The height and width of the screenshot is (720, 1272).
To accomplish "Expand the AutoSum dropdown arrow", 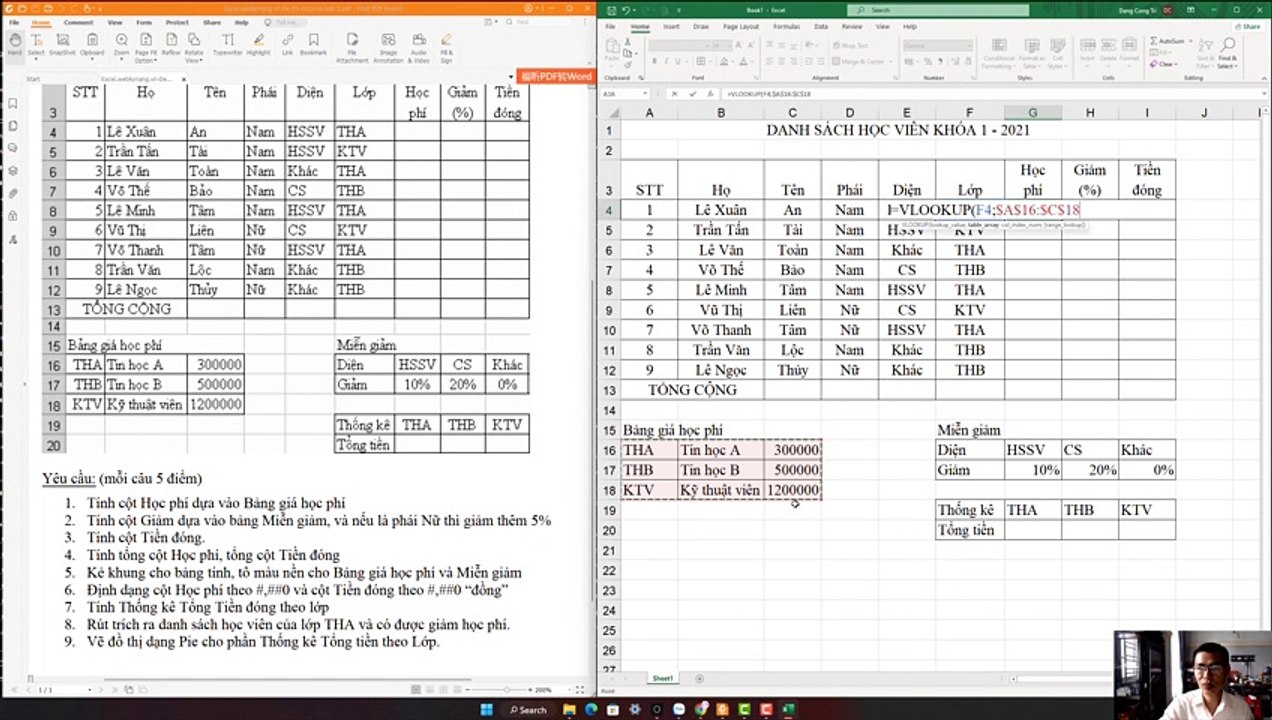I will pyautogui.click(x=1190, y=41).
